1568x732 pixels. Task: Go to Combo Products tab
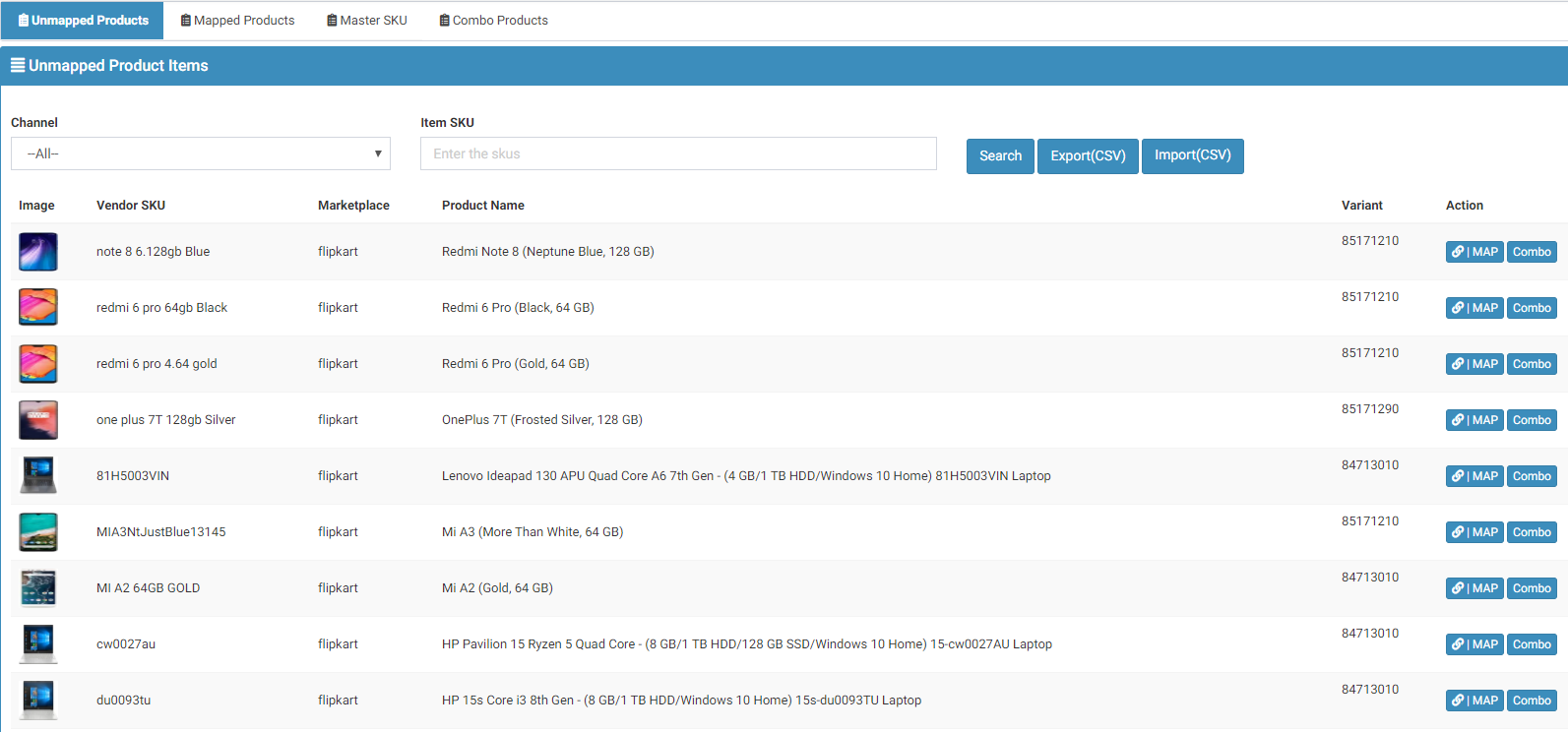[x=493, y=21]
